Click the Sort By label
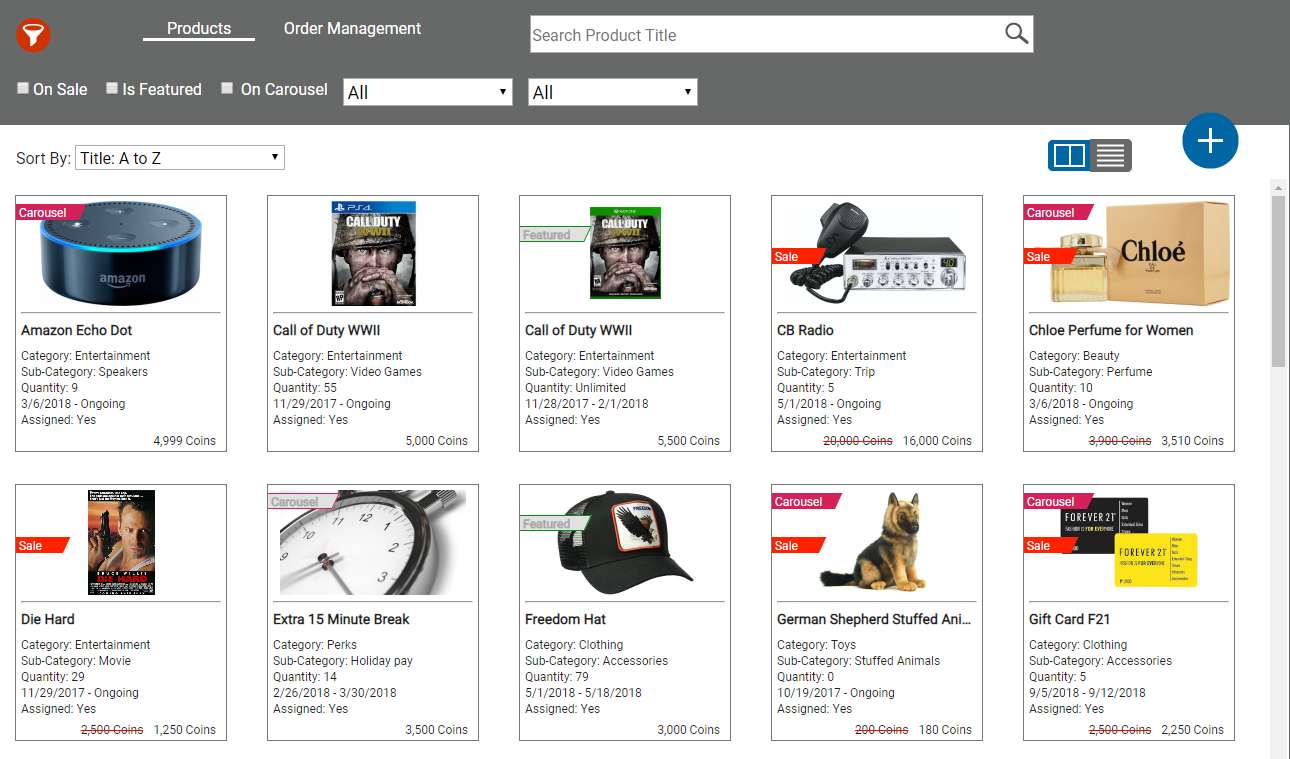Screen dimensions: 1290x759 pos(43,158)
